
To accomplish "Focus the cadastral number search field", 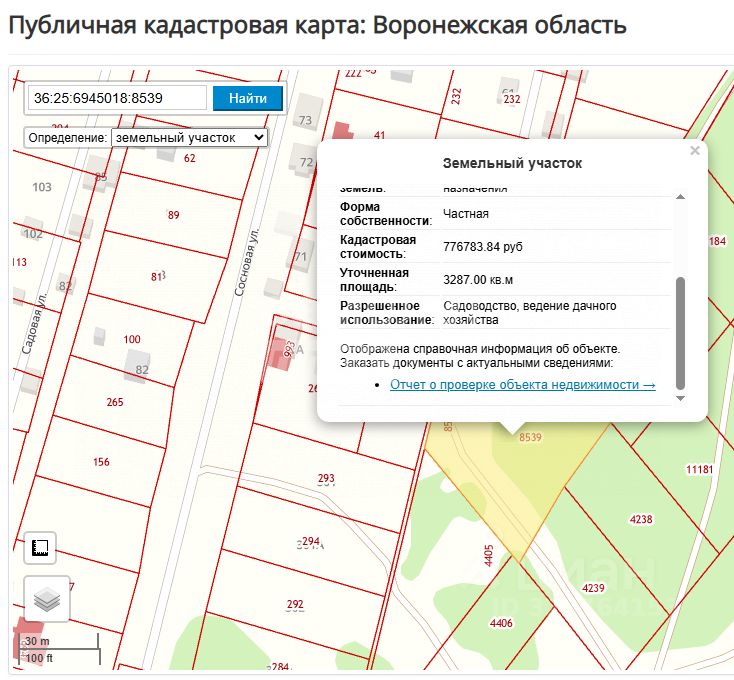I will pyautogui.click(x=117, y=98).
